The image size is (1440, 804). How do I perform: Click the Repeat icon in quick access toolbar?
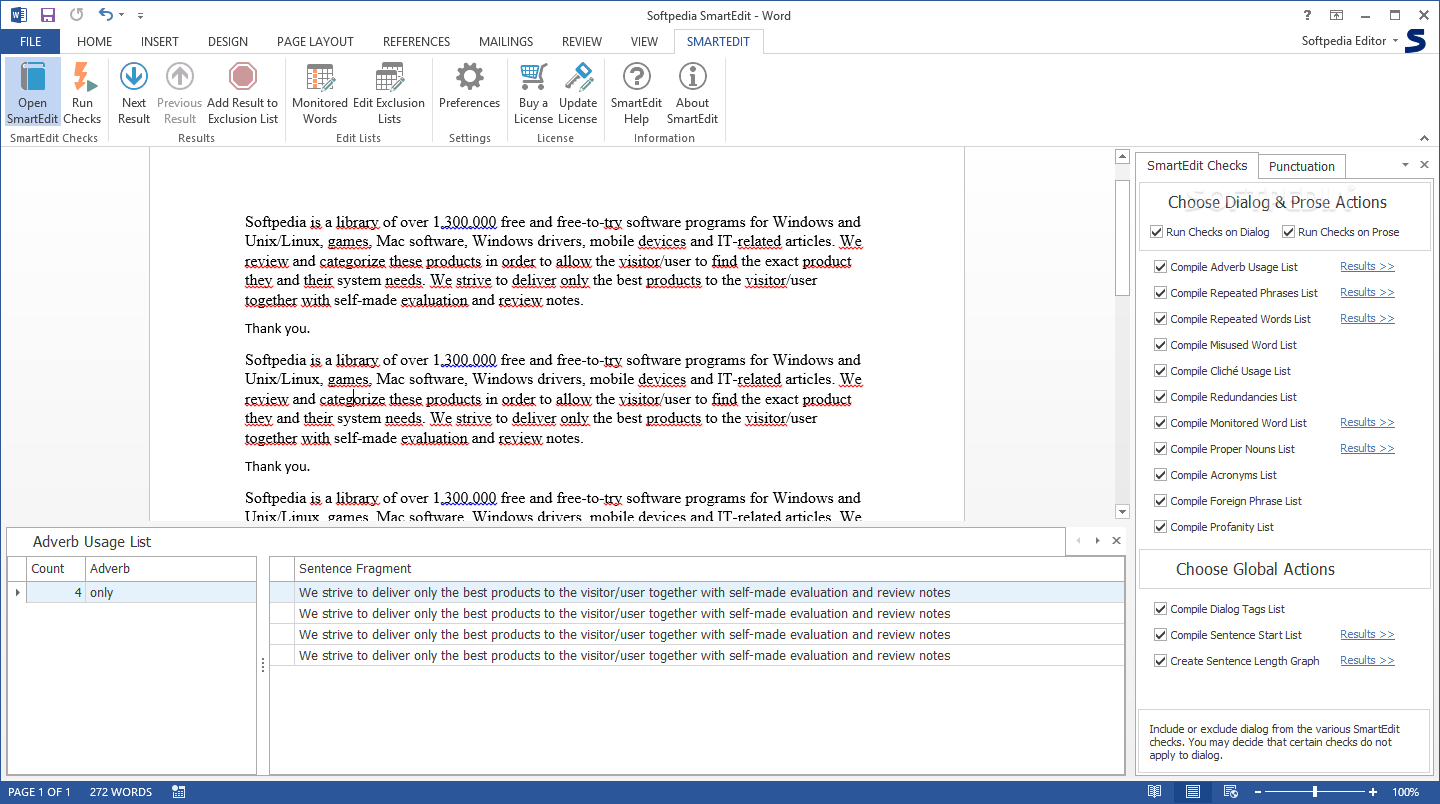pos(76,15)
